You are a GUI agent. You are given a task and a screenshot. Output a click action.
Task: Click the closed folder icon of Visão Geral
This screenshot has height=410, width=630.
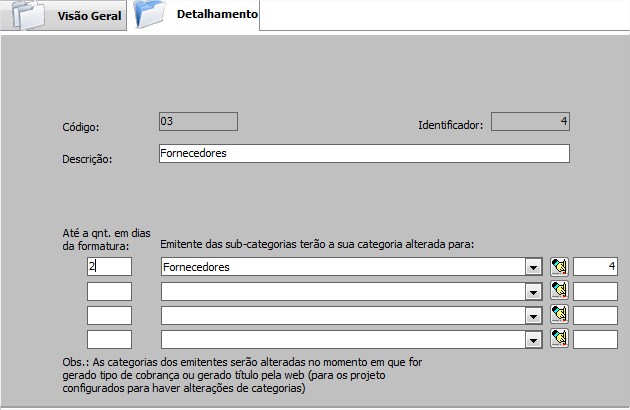(22, 16)
